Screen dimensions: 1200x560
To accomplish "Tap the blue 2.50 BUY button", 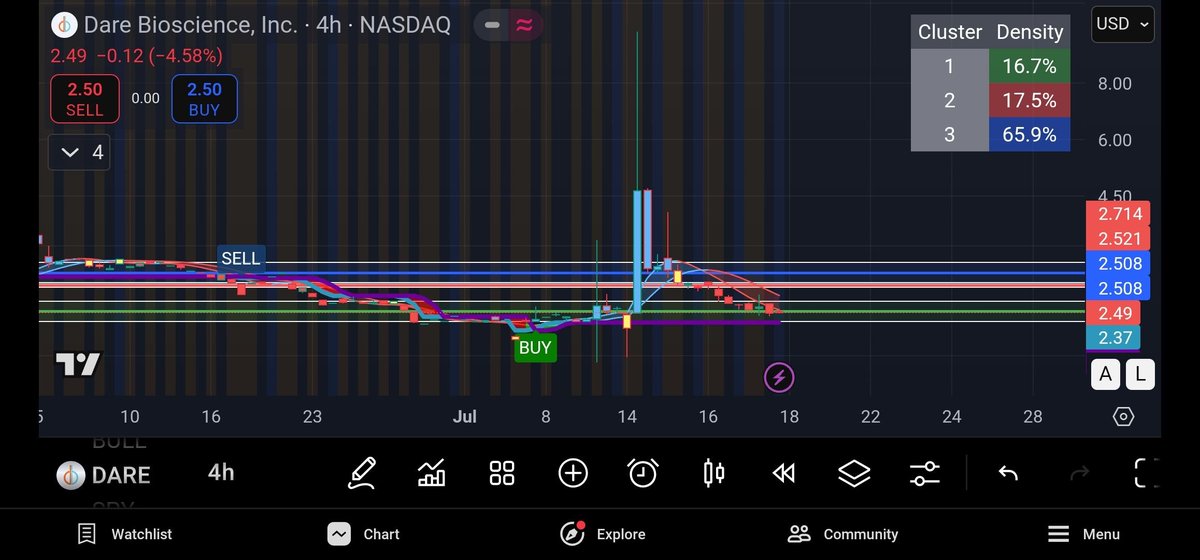I will coord(204,99).
